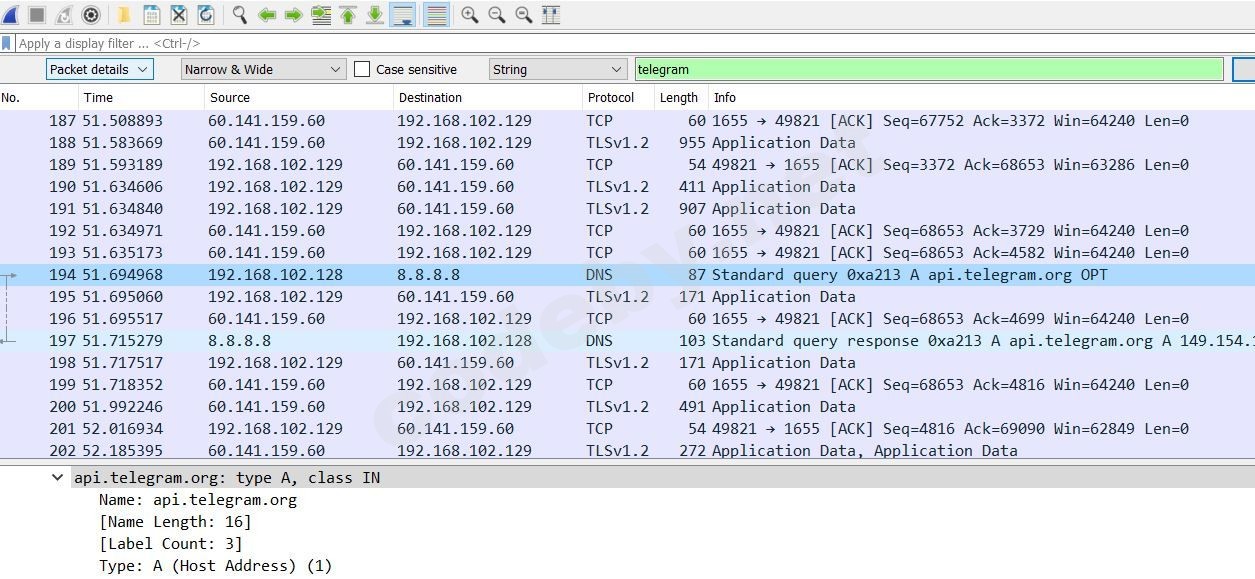Screen dimensions: 1255x579
Task: Click the search field containing telegram
Action: coord(928,69)
